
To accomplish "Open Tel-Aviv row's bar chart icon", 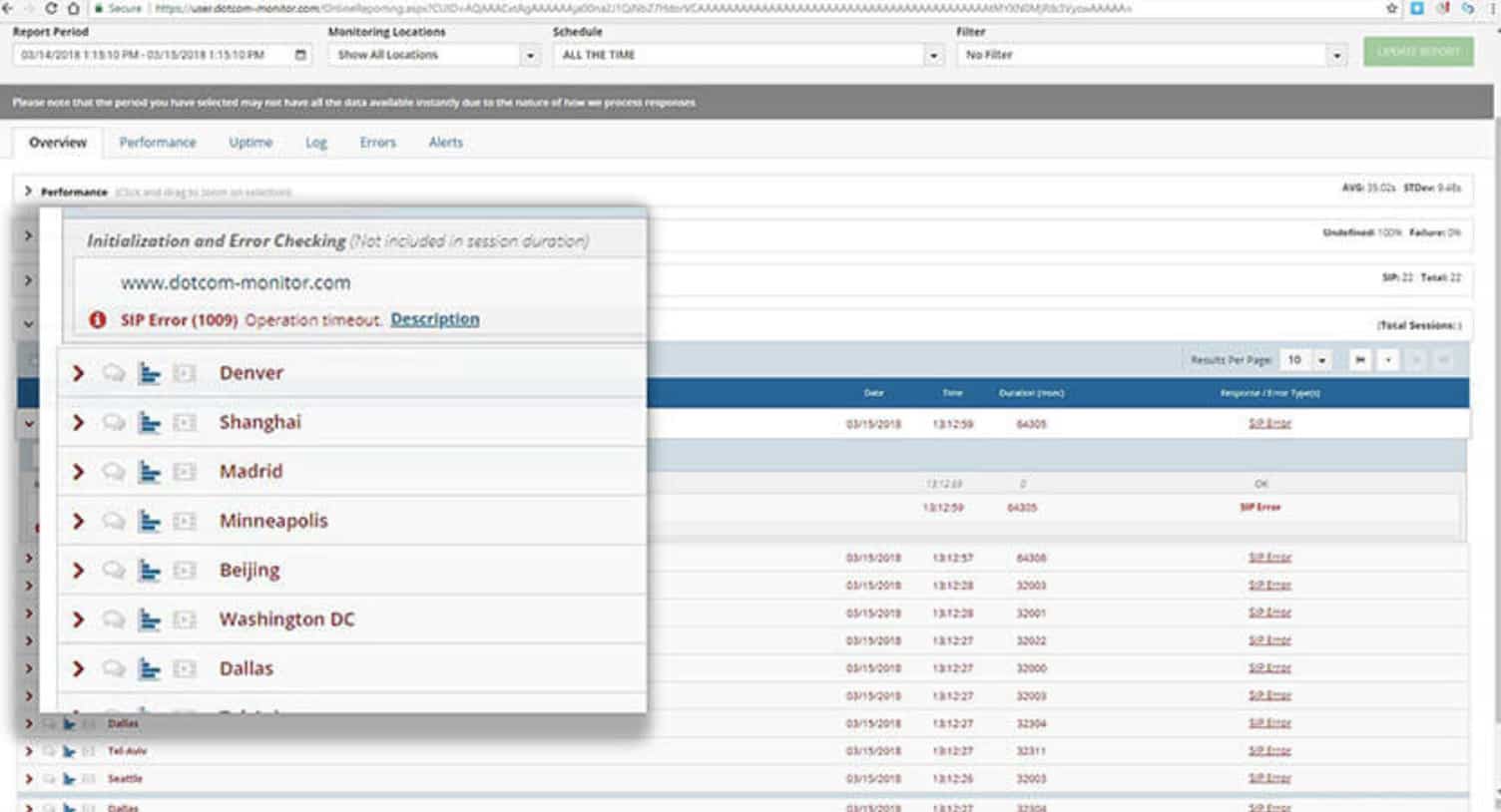I will (x=69, y=751).
